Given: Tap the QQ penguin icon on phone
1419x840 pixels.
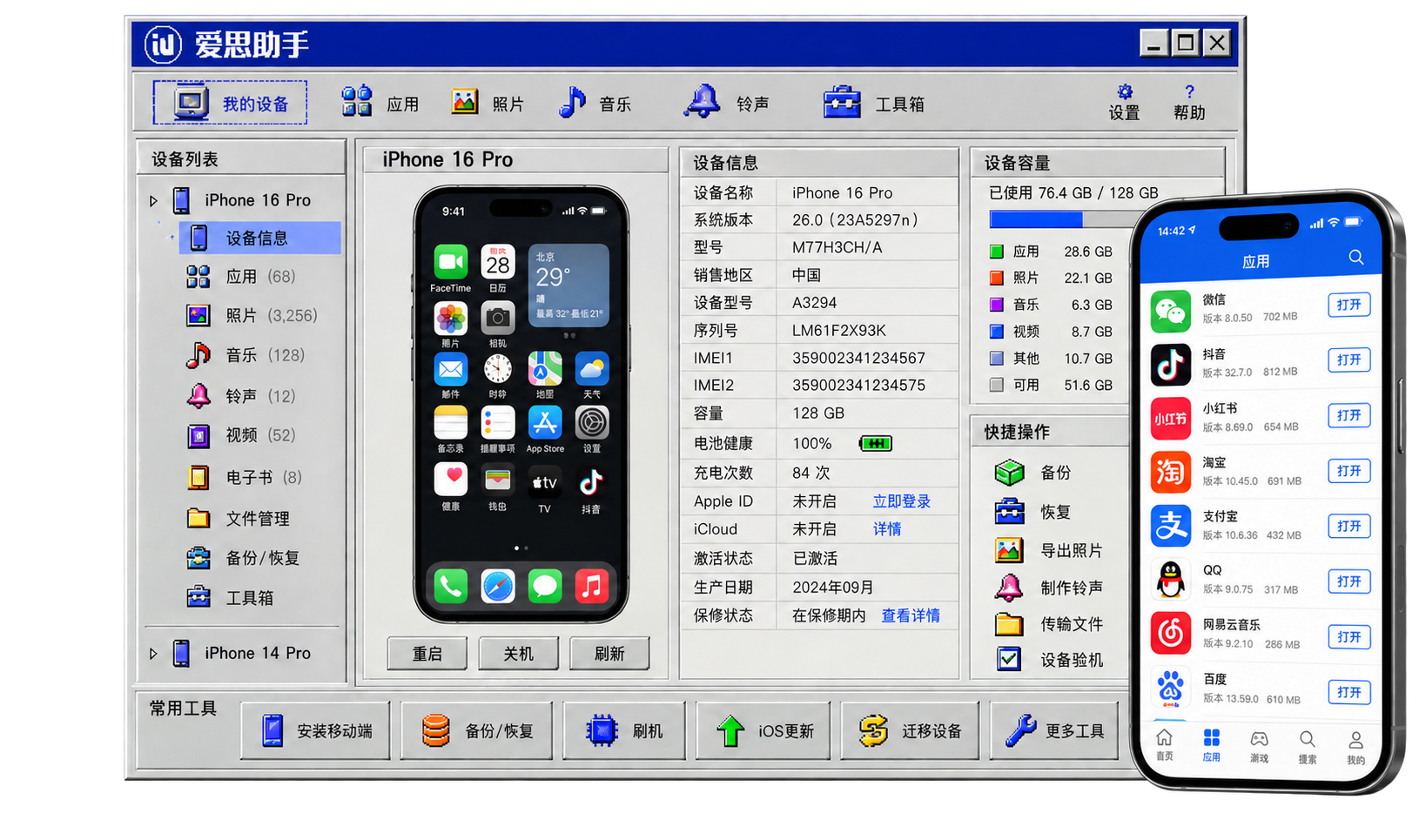Looking at the screenshot, I should pos(1170,580).
